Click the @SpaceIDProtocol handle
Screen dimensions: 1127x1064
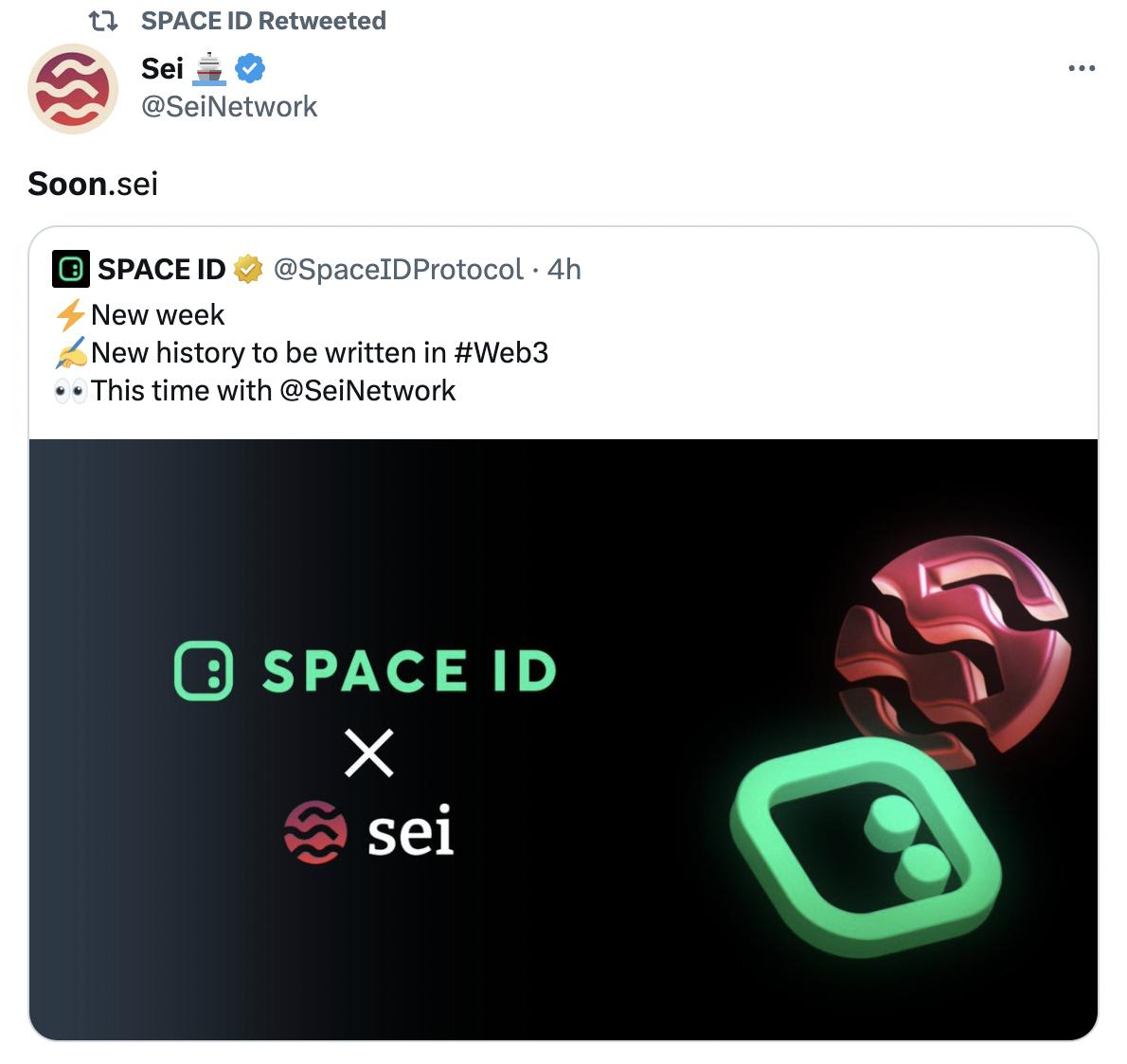pos(397,269)
